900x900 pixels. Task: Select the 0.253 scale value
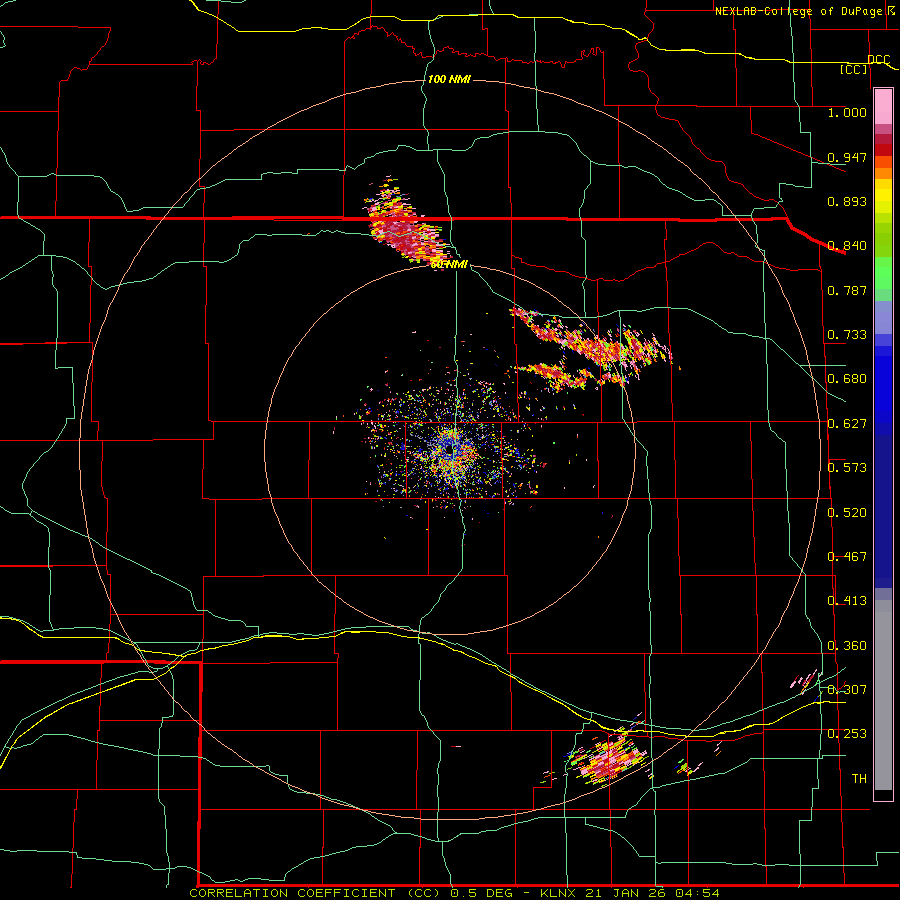(x=847, y=734)
